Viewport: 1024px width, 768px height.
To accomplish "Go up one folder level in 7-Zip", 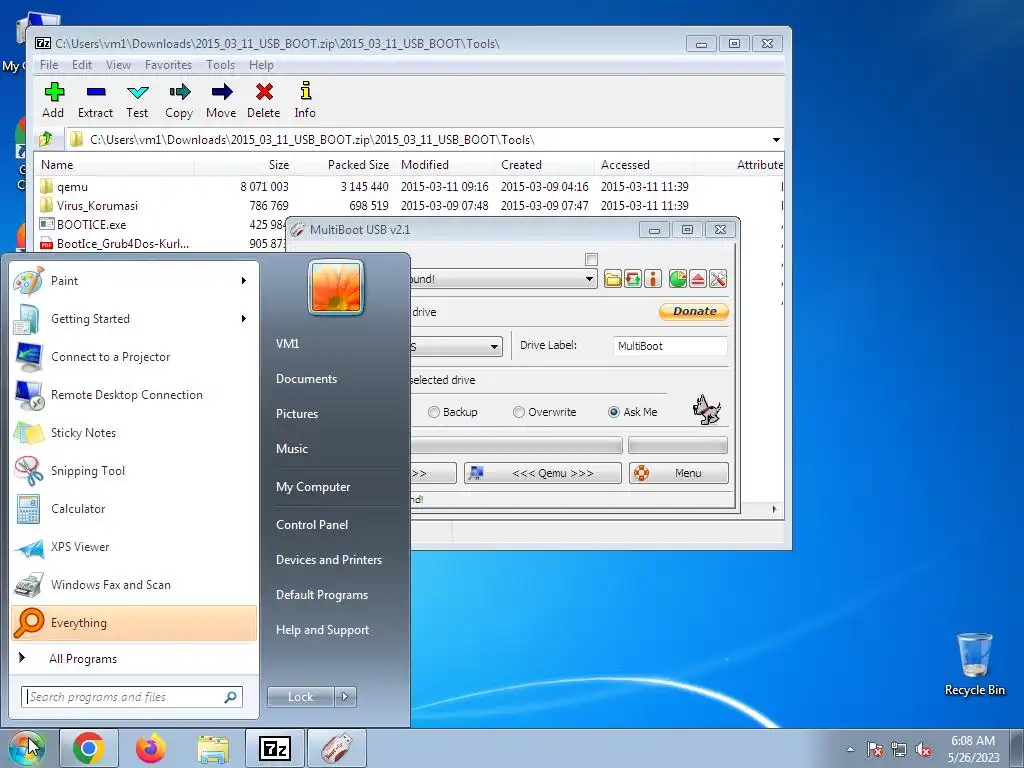I will coord(46,139).
